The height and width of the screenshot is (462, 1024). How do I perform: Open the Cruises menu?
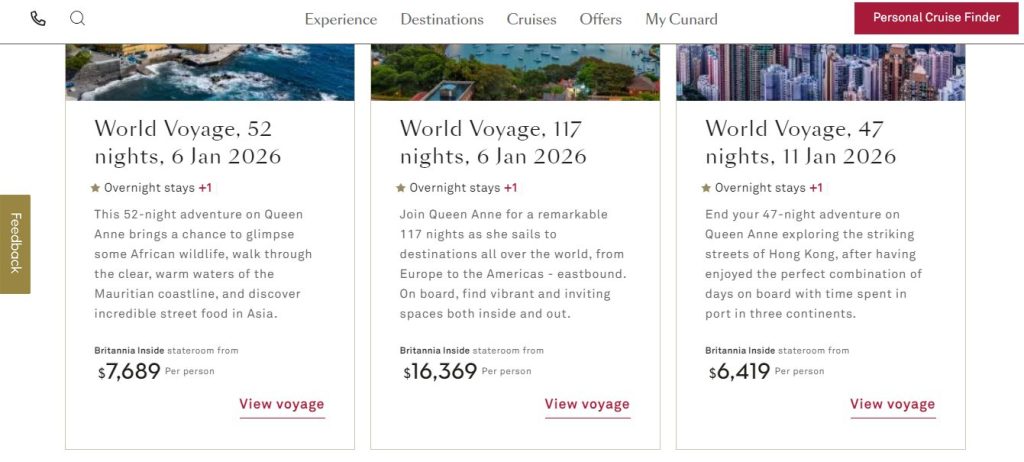(x=531, y=20)
